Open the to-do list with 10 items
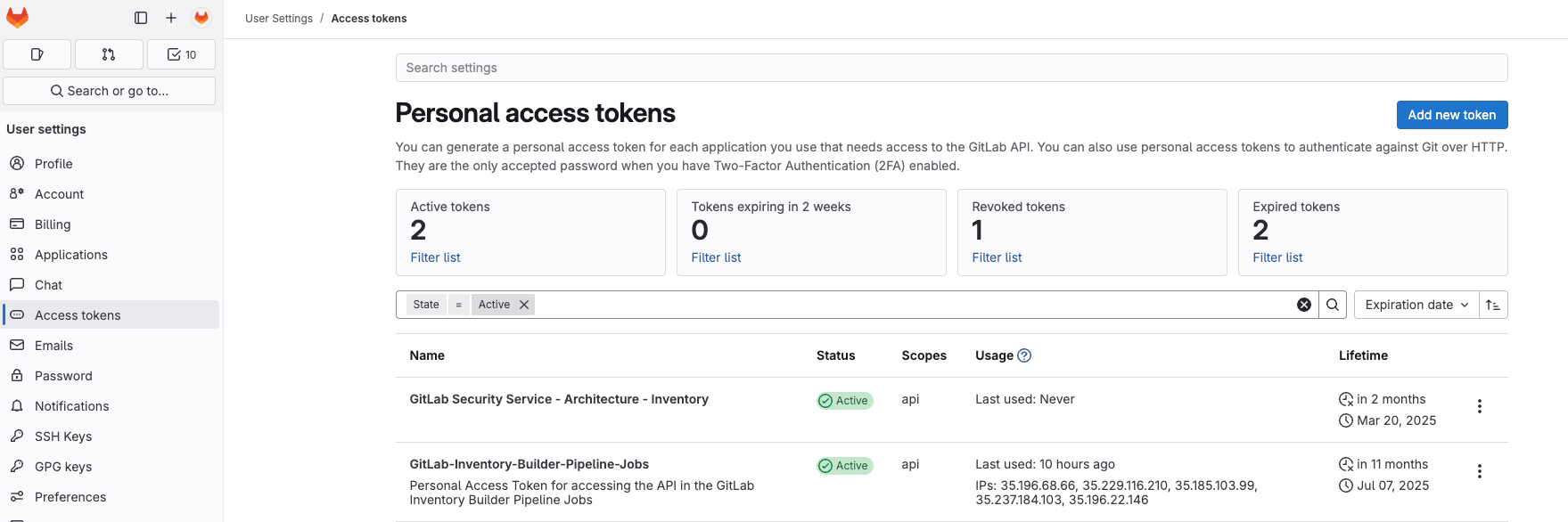 click(181, 54)
